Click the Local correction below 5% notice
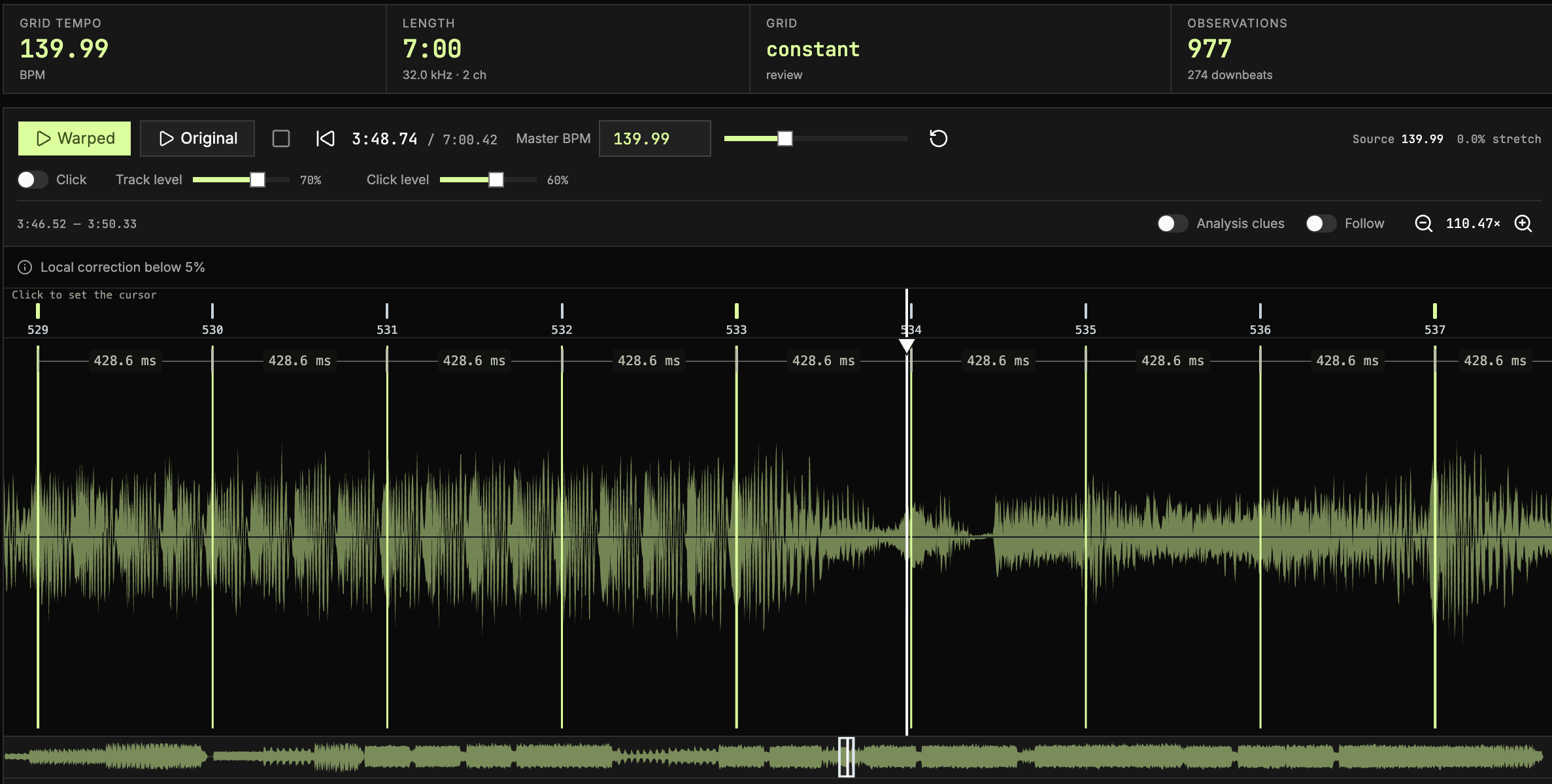Image resolution: width=1552 pixels, height=784 pixels. [x=123, y=267]
